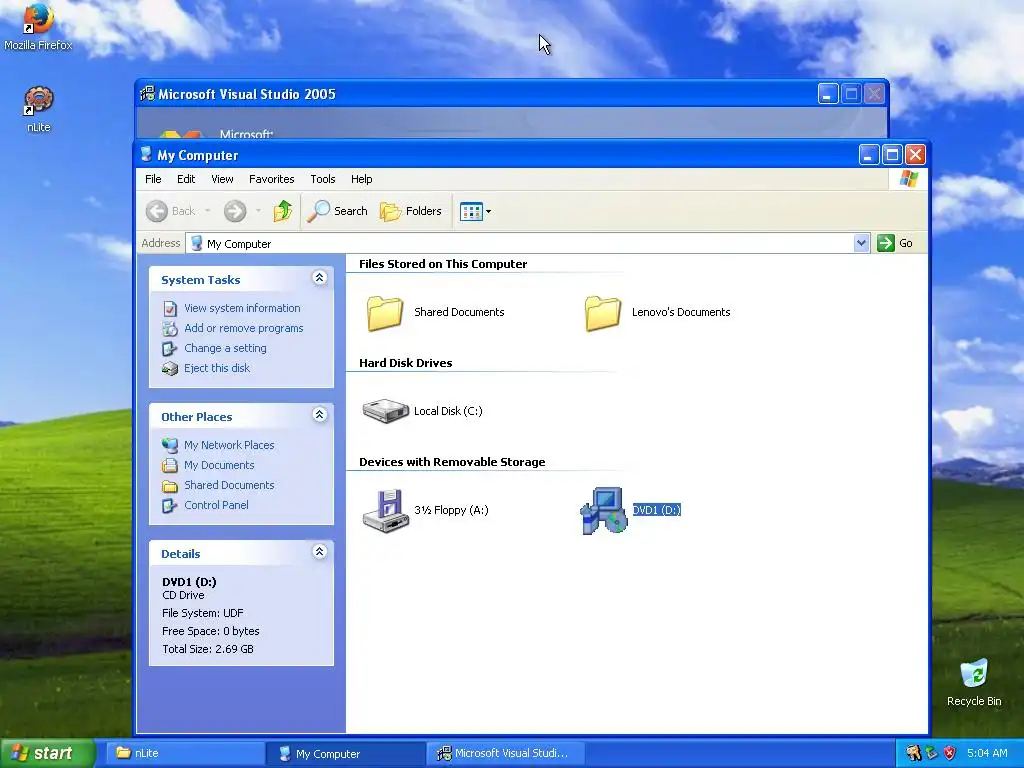
Task: Toggle the Folders pane
Action: click(411, 211)
